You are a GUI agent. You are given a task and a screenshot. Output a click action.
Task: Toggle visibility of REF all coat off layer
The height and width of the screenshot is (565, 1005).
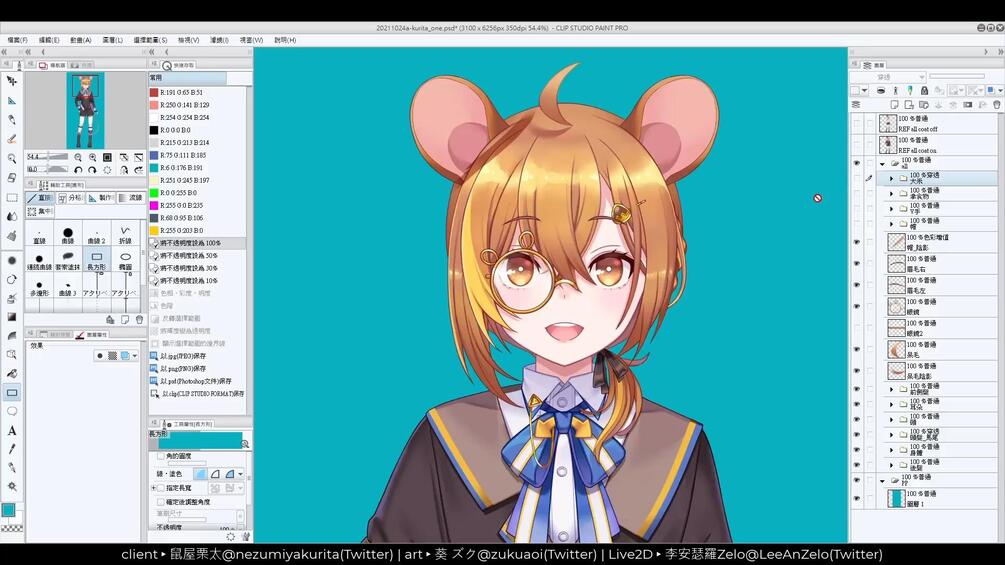pos(856,124)
